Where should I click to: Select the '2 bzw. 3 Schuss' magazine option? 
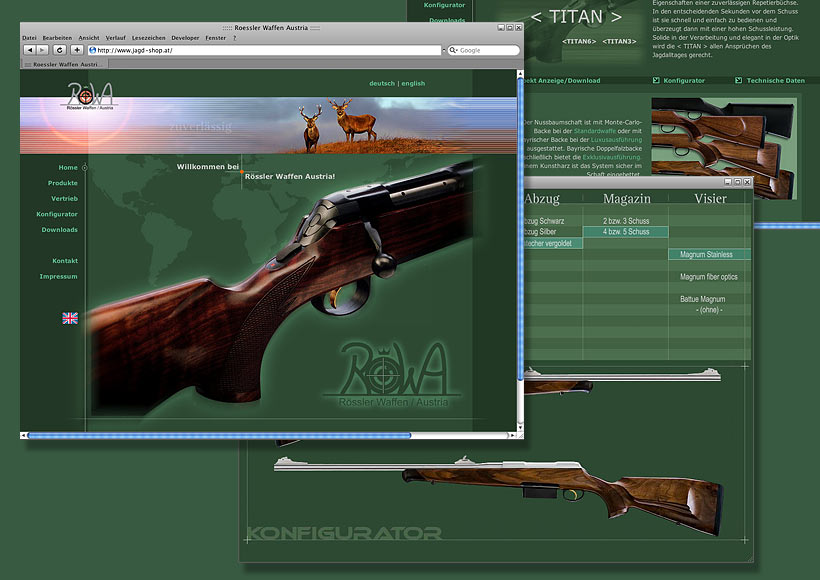click(625, 220)
